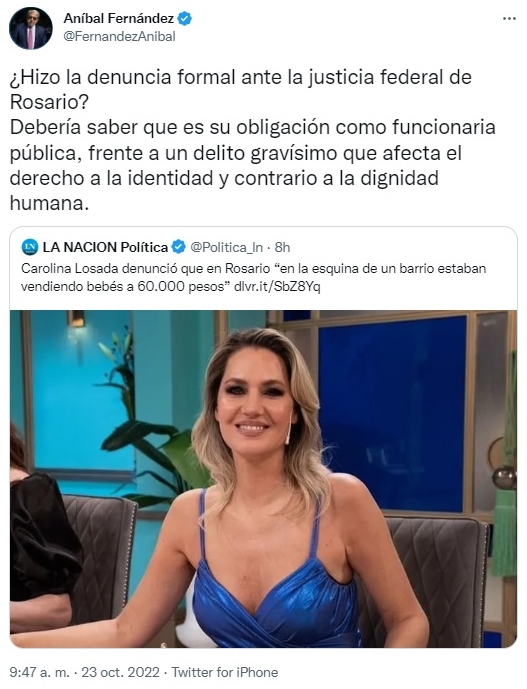Open the @Politica_ln handle

click(226, 247)
